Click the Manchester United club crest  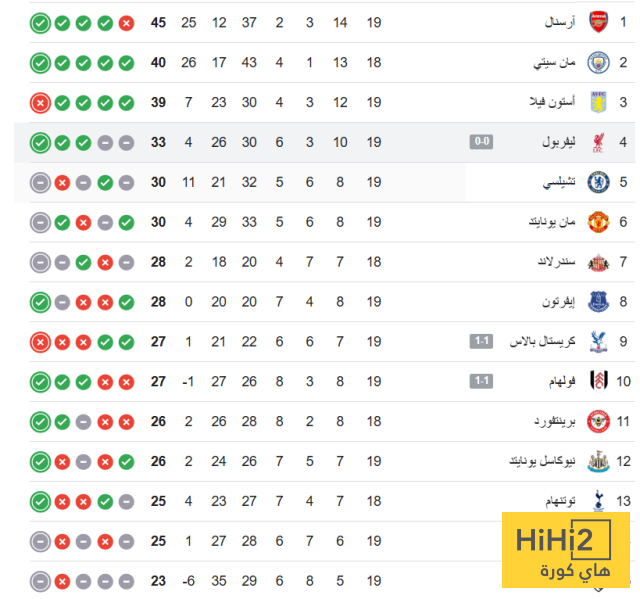coord(598,222)
